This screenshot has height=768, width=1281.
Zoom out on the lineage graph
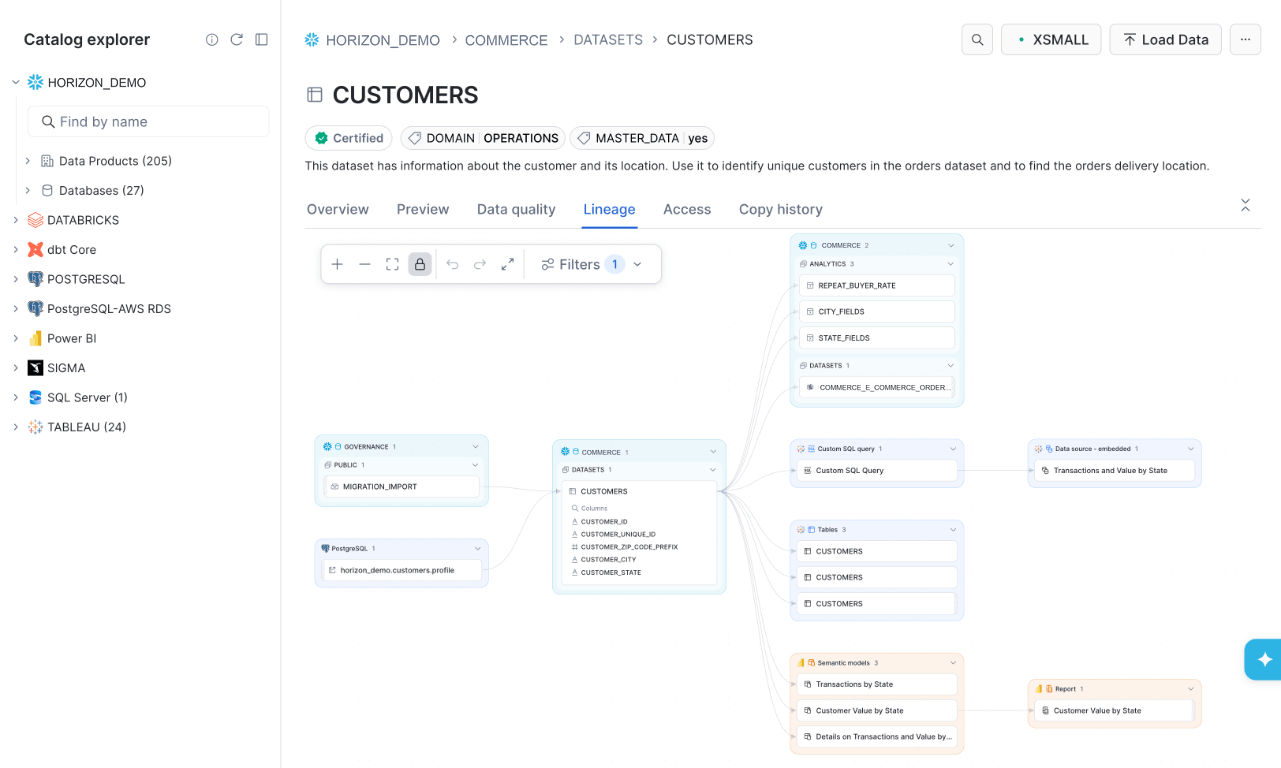[365, 264]
